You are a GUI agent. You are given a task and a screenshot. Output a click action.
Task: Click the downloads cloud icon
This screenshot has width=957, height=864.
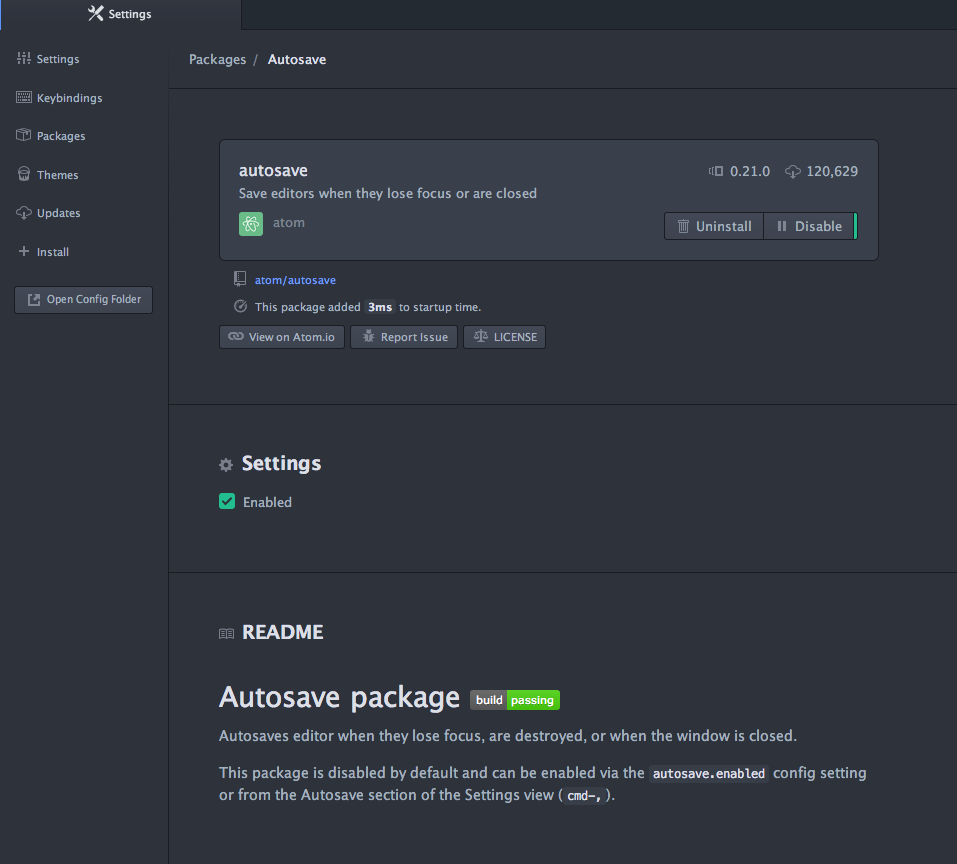(x=793, y=171)
